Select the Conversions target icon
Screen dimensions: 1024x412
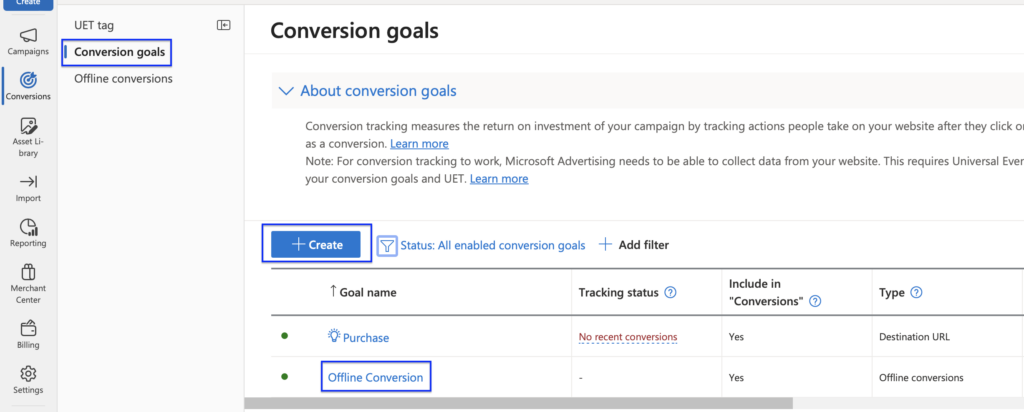28,79
